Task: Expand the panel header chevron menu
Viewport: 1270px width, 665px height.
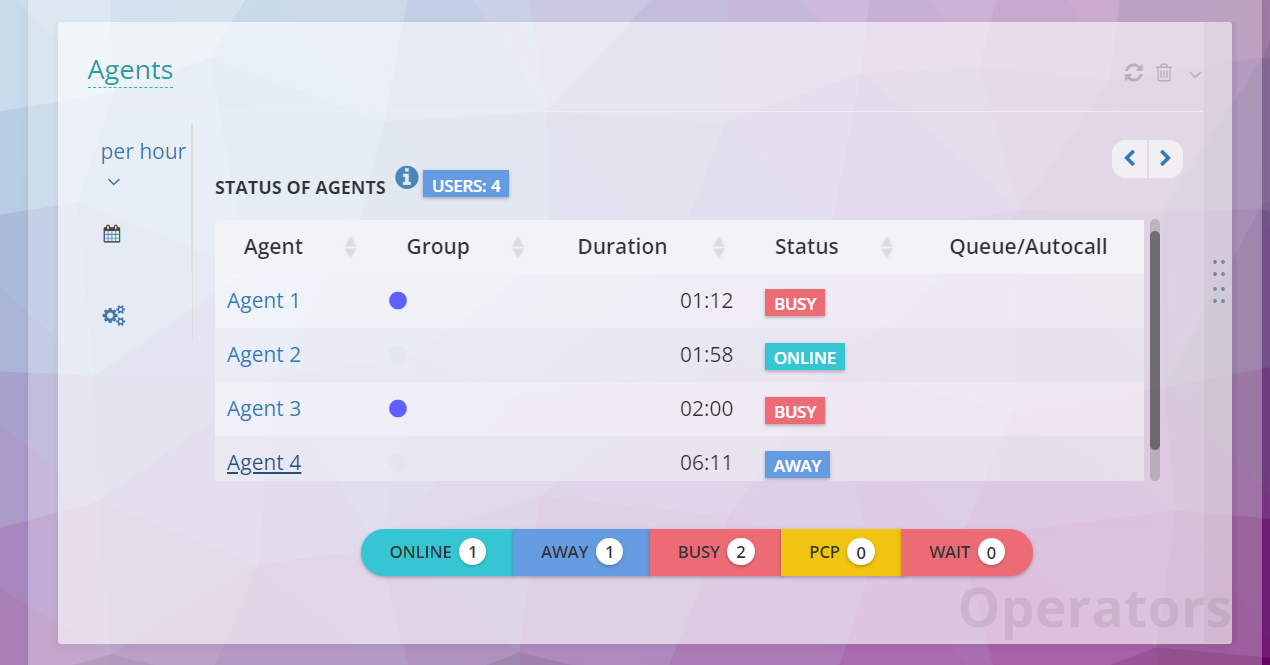Action: [1195, 74]
